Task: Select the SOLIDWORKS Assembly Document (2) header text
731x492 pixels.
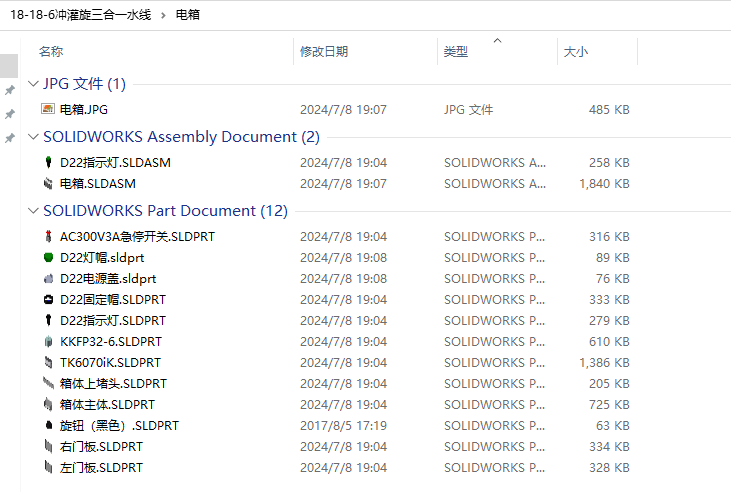Action: coord(181,137)
